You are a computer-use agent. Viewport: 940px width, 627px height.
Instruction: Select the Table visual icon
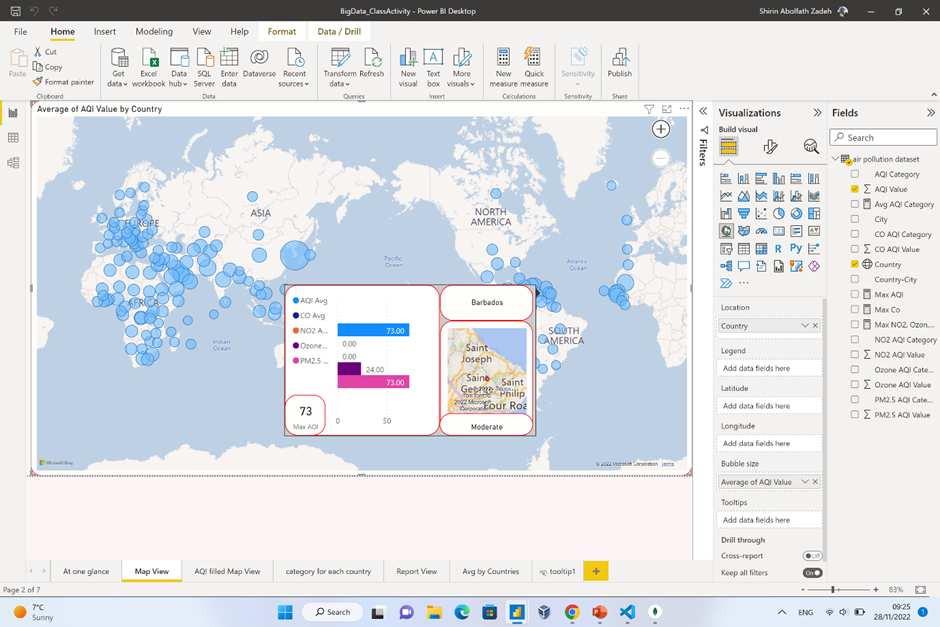(744, 248)
